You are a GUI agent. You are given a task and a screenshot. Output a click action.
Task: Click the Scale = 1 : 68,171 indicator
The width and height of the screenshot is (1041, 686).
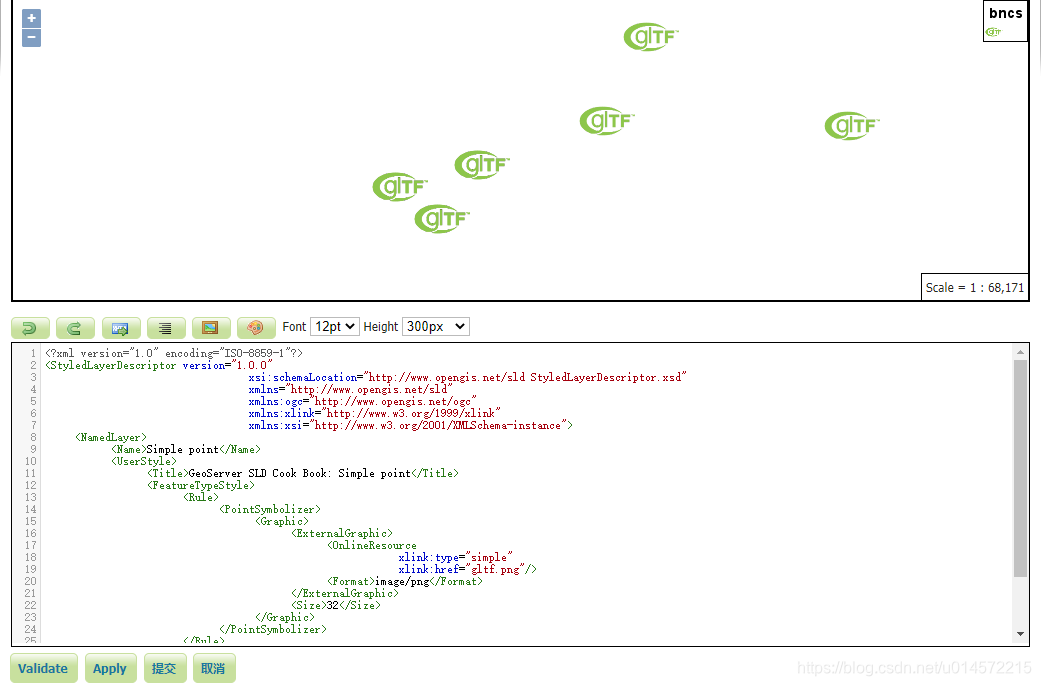tap(975, 288)
